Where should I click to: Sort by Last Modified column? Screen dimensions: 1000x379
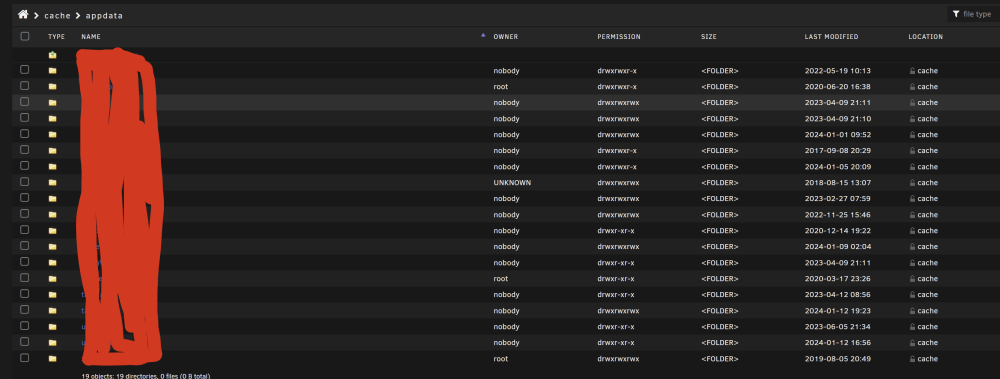831,37
